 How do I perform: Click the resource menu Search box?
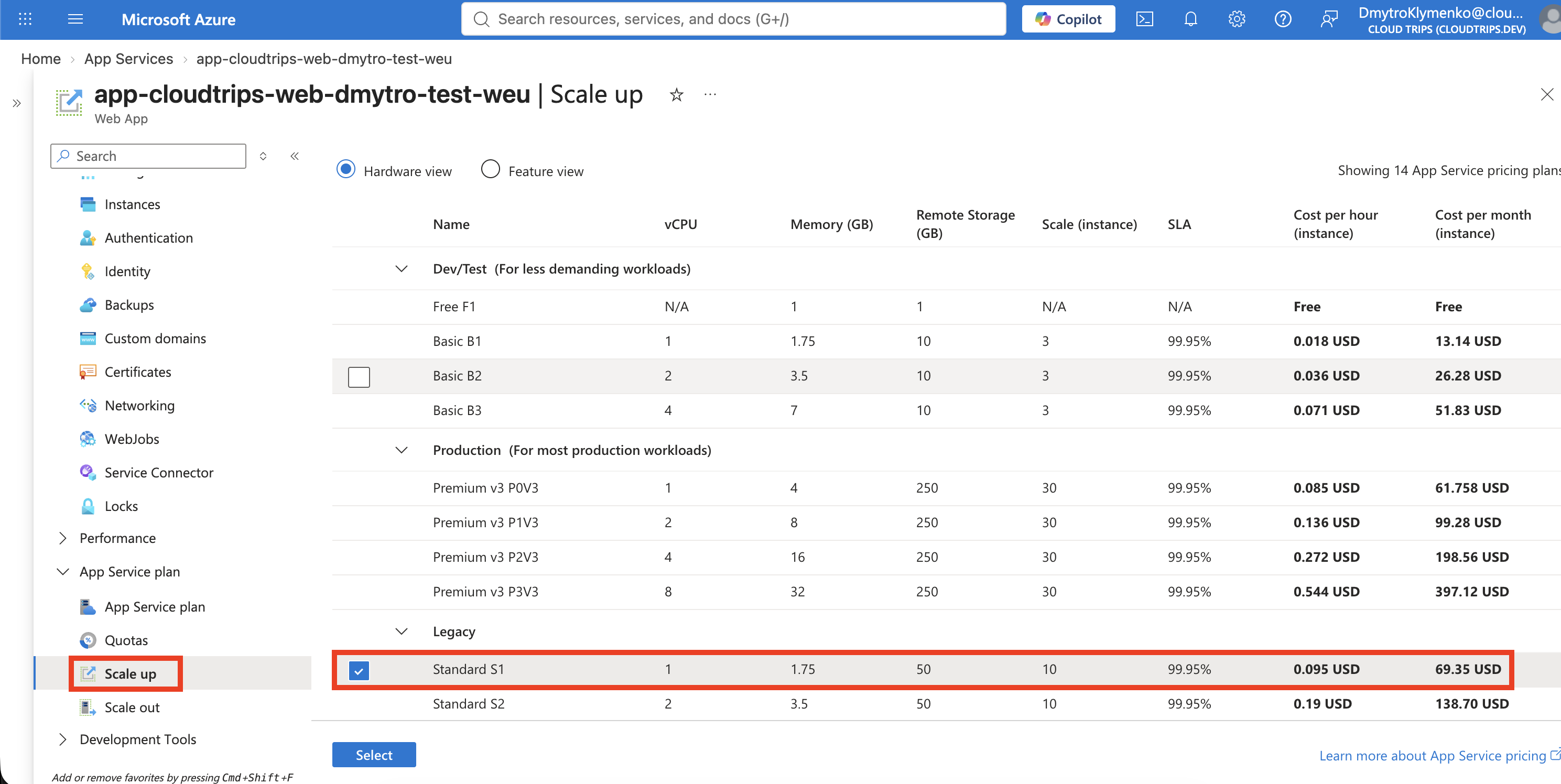coord(148,156)
